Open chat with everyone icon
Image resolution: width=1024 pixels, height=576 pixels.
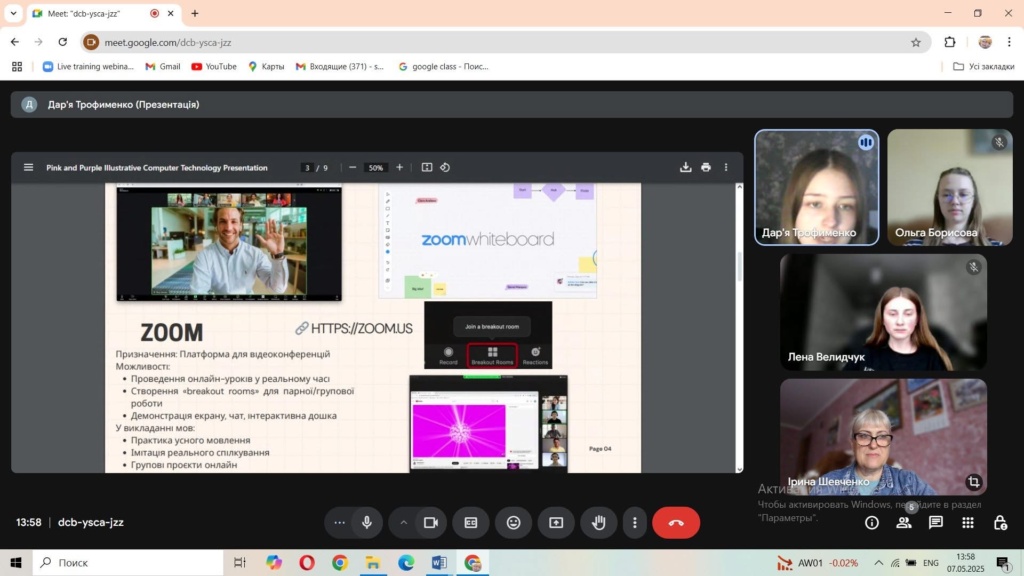pos(936,522)
